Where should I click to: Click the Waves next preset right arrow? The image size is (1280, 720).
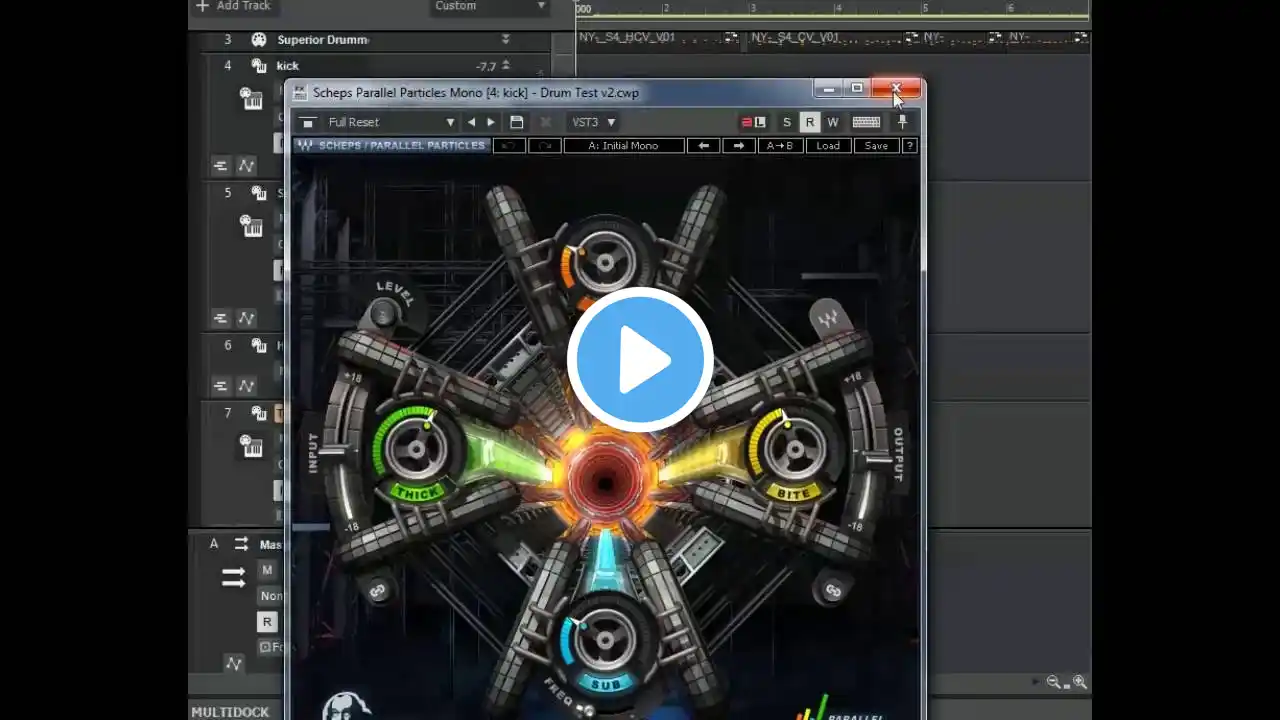[739, 146]
